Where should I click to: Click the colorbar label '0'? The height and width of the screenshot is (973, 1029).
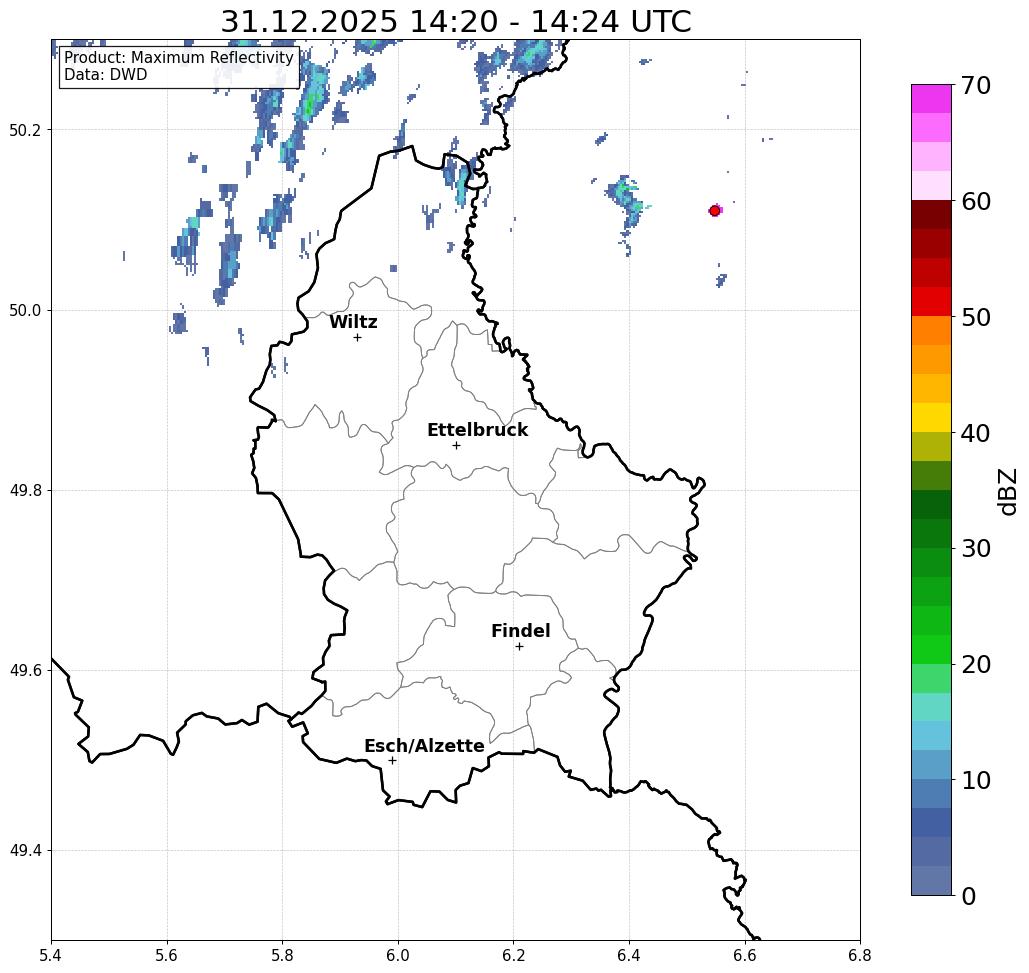coord(968,896)
